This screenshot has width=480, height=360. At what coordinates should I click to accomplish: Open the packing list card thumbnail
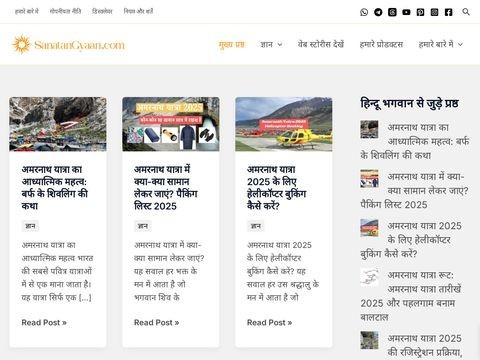pyautogui.click(x=171, y=124)
